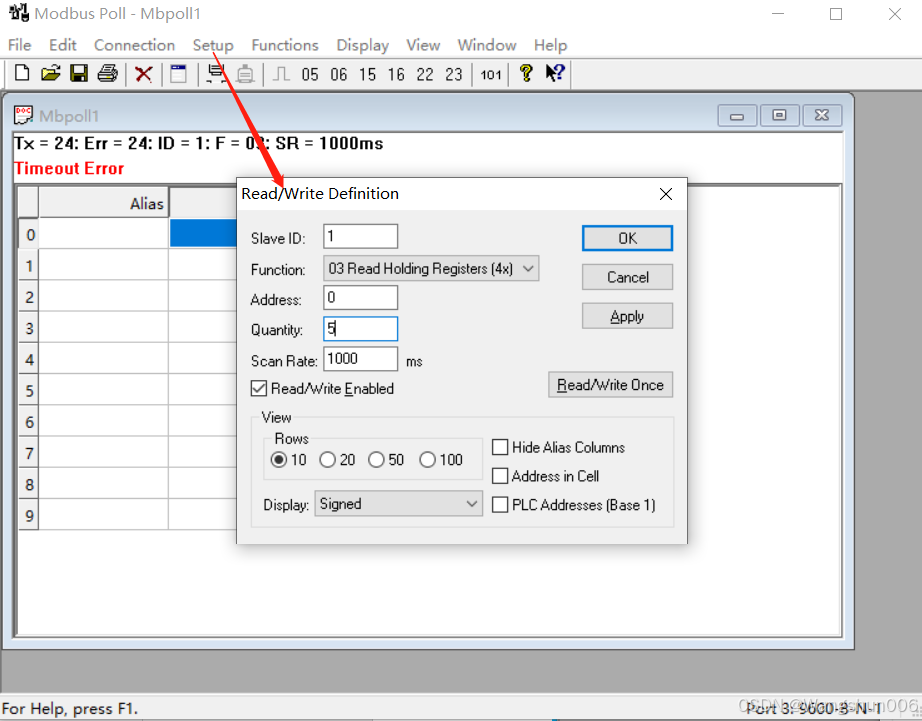Open the Help menu
Screen dimensions: 922x721
click(550, 45)
